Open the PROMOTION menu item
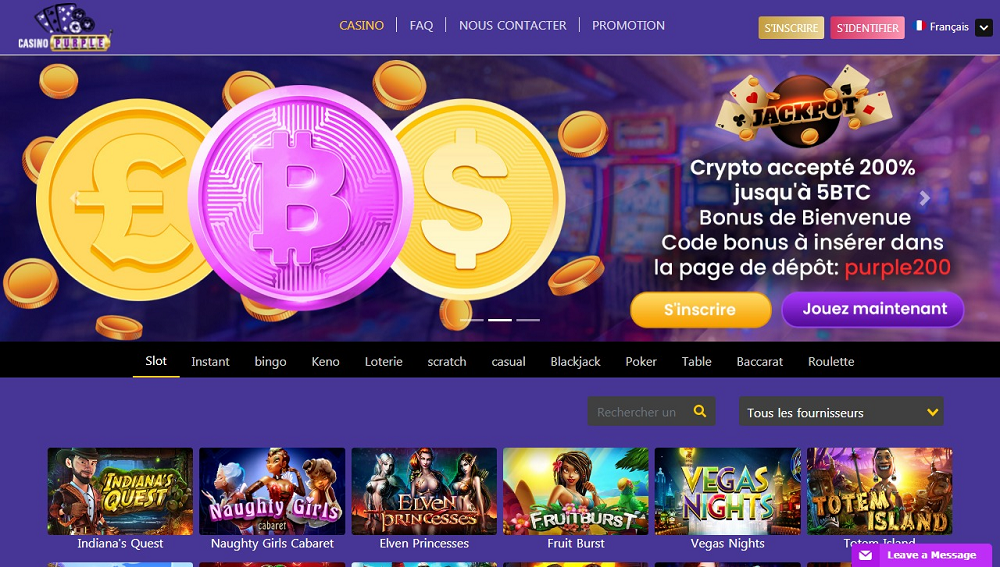This screenshot has height=567, width=1000. 628,26
